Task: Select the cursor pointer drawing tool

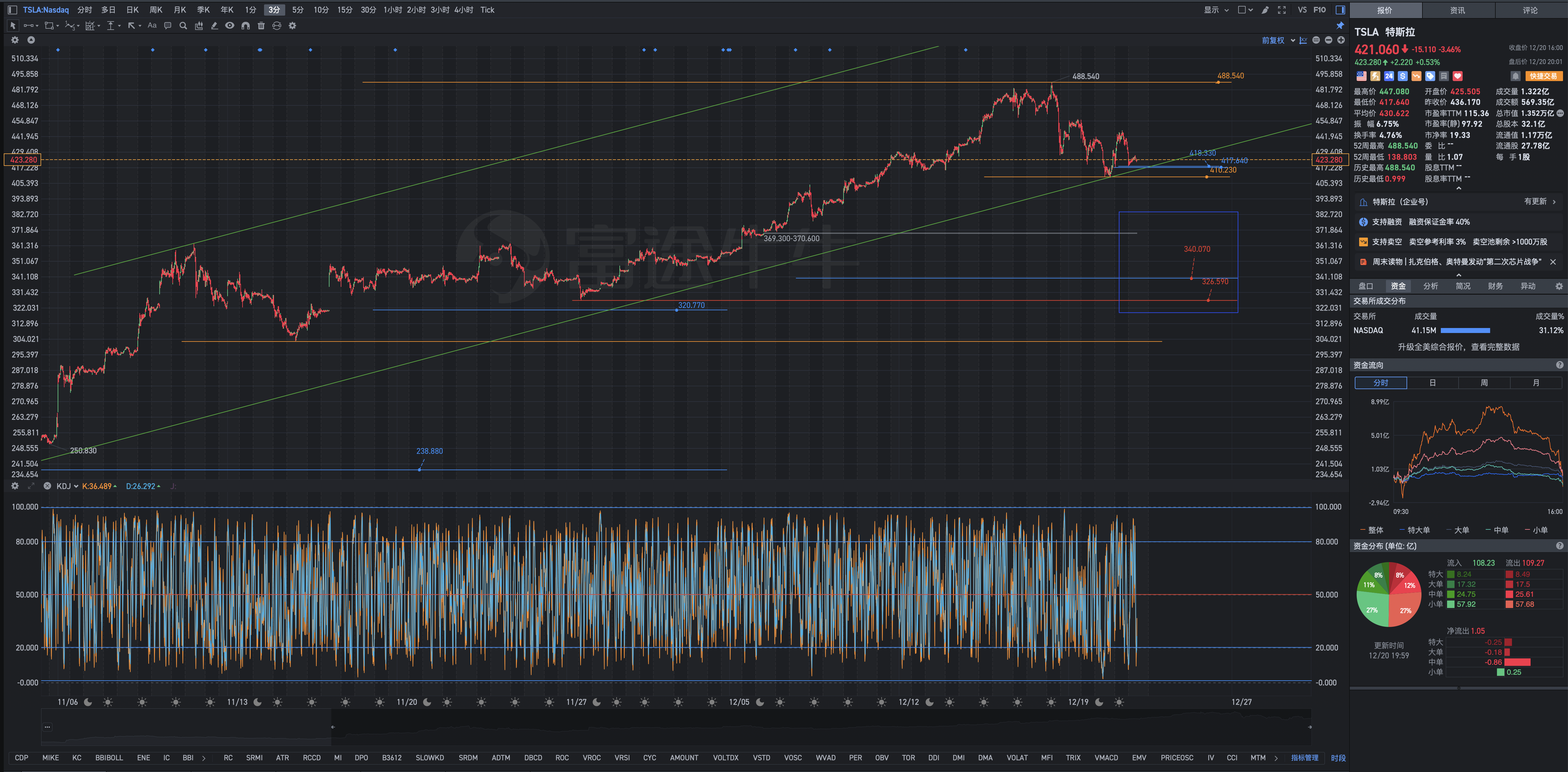Action: coord(12,26)
